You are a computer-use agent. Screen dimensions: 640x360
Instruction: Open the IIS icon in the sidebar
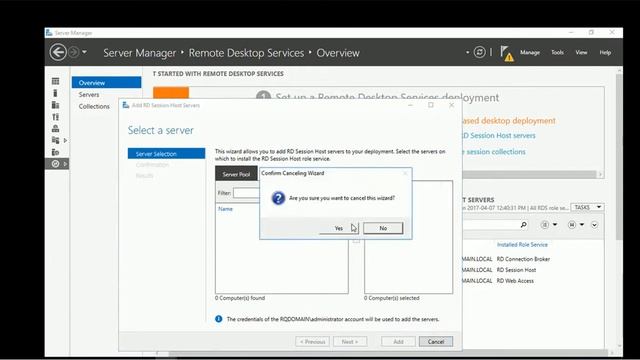click(56, 152)
